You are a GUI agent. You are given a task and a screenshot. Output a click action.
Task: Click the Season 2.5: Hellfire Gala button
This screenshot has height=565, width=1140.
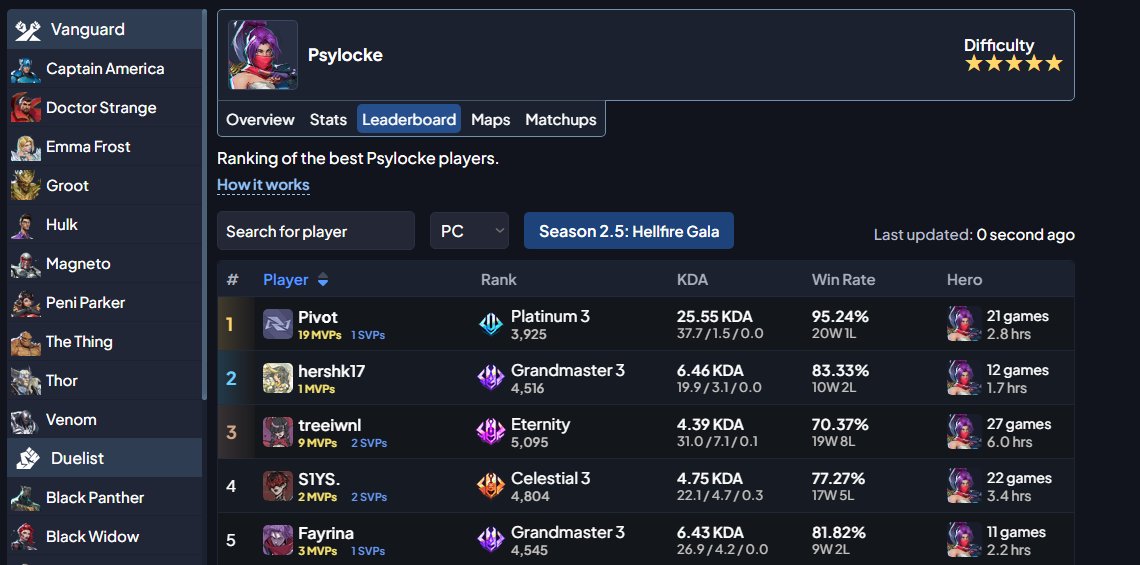click(x=629, y=231)
